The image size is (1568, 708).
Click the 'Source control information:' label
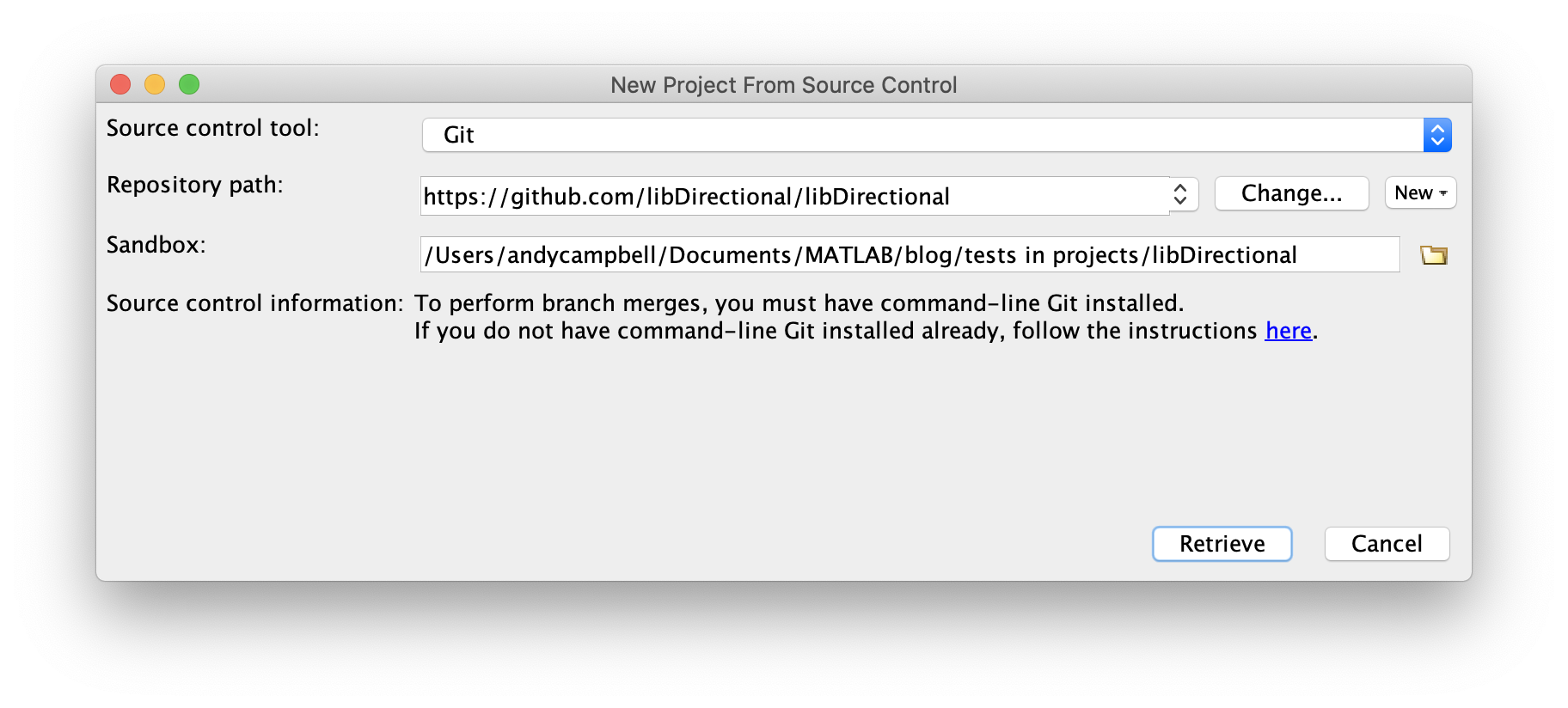(x=254, y=303)
